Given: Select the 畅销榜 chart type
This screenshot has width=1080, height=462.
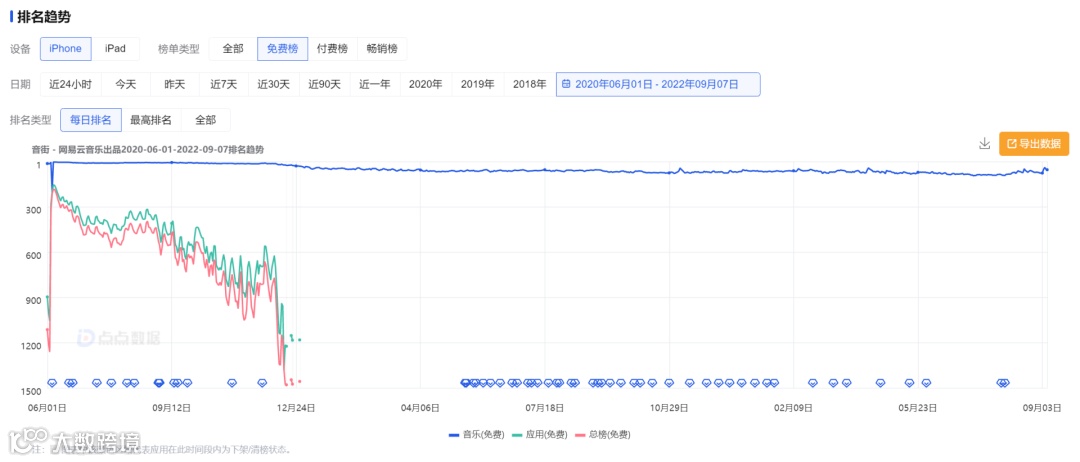Looking at the screenshot, I should pyautogui.click(x=382, y=49).
